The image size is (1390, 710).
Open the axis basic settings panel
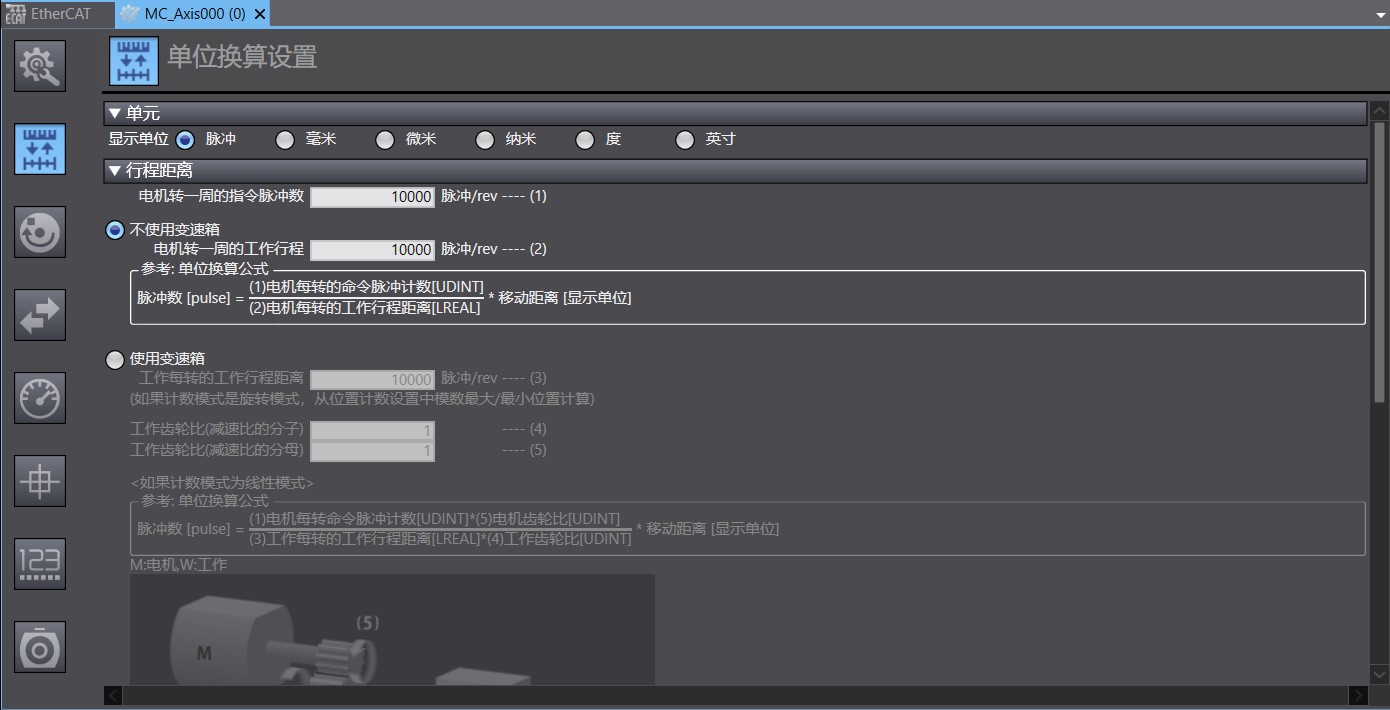pyautogui.click(x=40, y=66)
